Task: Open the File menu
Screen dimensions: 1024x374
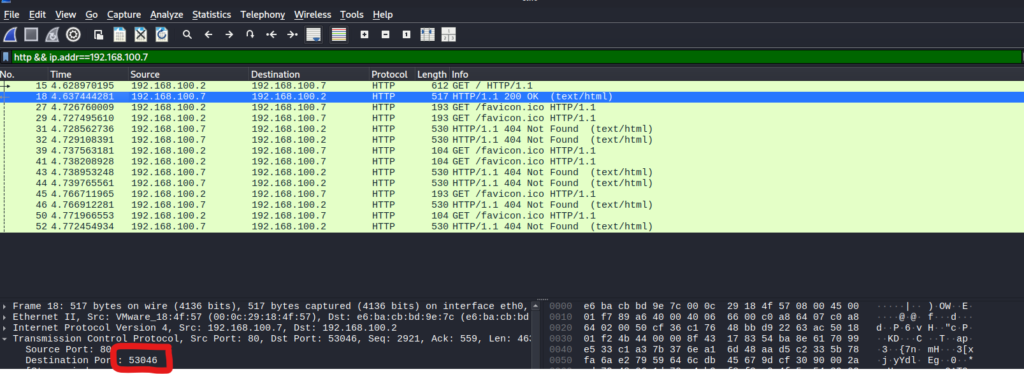Action: coord(12,14)
